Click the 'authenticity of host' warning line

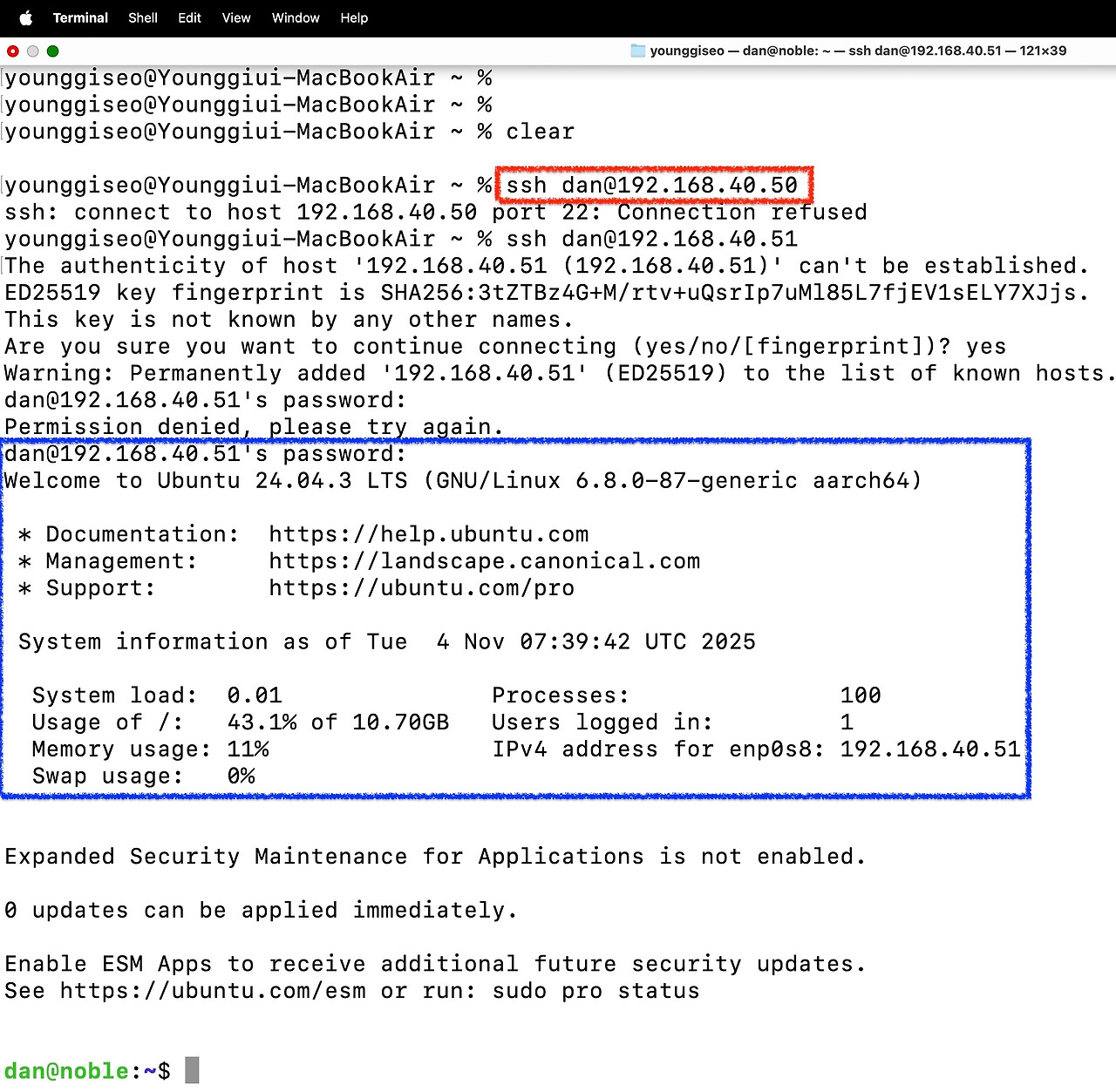pos(547,266)
